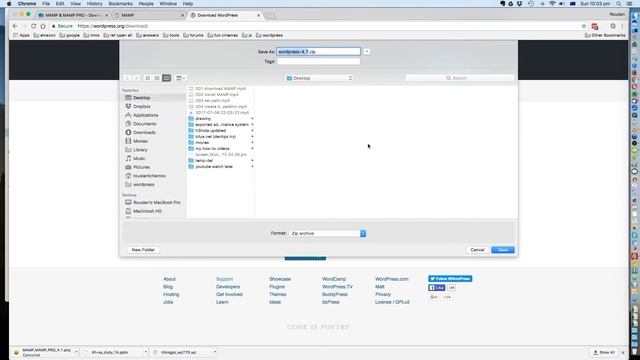The image size is (640, 360).
Task: Click the Showcase footer link
Action: coord(280,279)
